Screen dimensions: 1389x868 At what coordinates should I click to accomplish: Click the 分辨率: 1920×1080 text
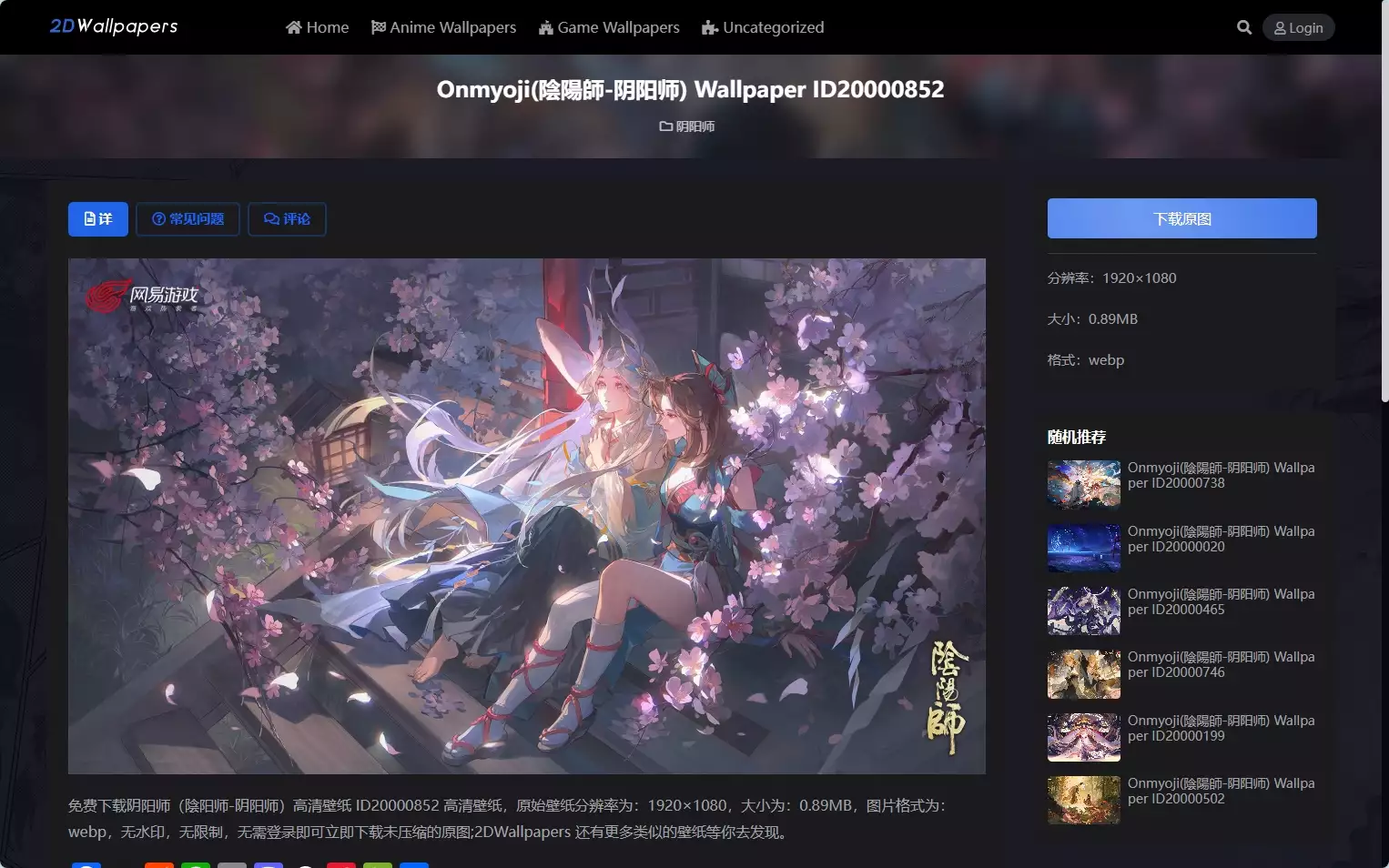click(1112, 278)
